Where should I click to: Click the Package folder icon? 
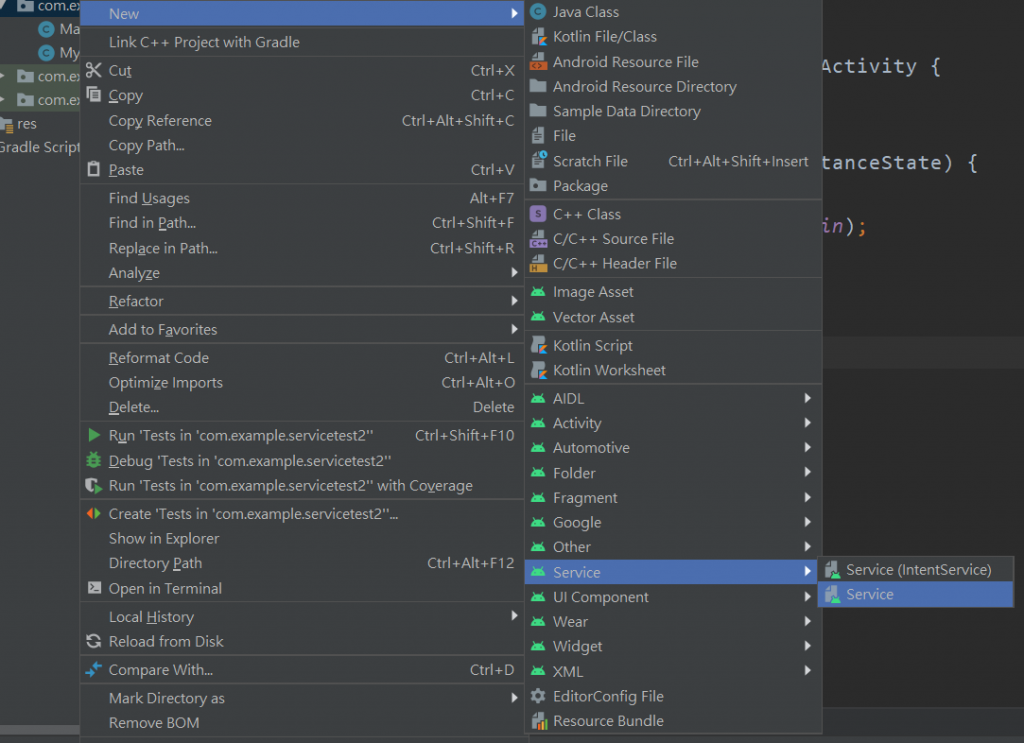[x=538, y=185]
